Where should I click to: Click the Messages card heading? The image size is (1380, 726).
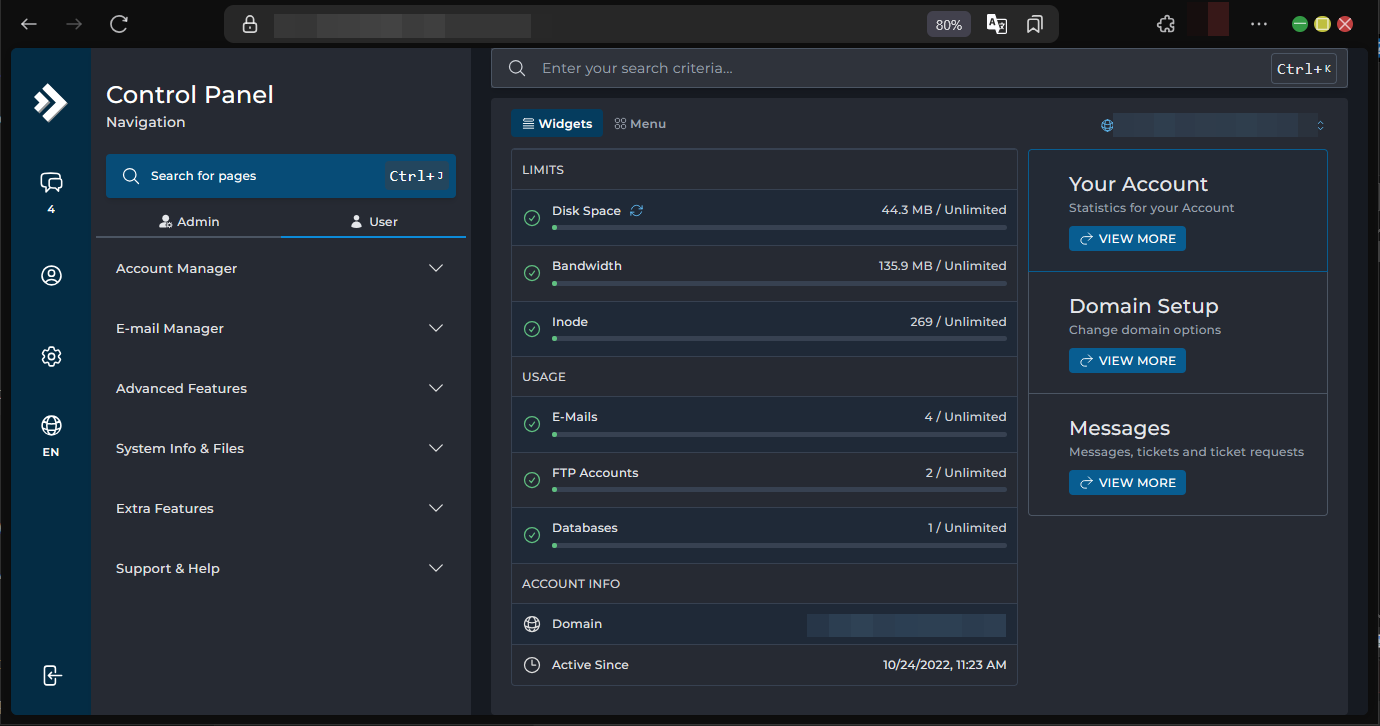(x=1119, y=428)
